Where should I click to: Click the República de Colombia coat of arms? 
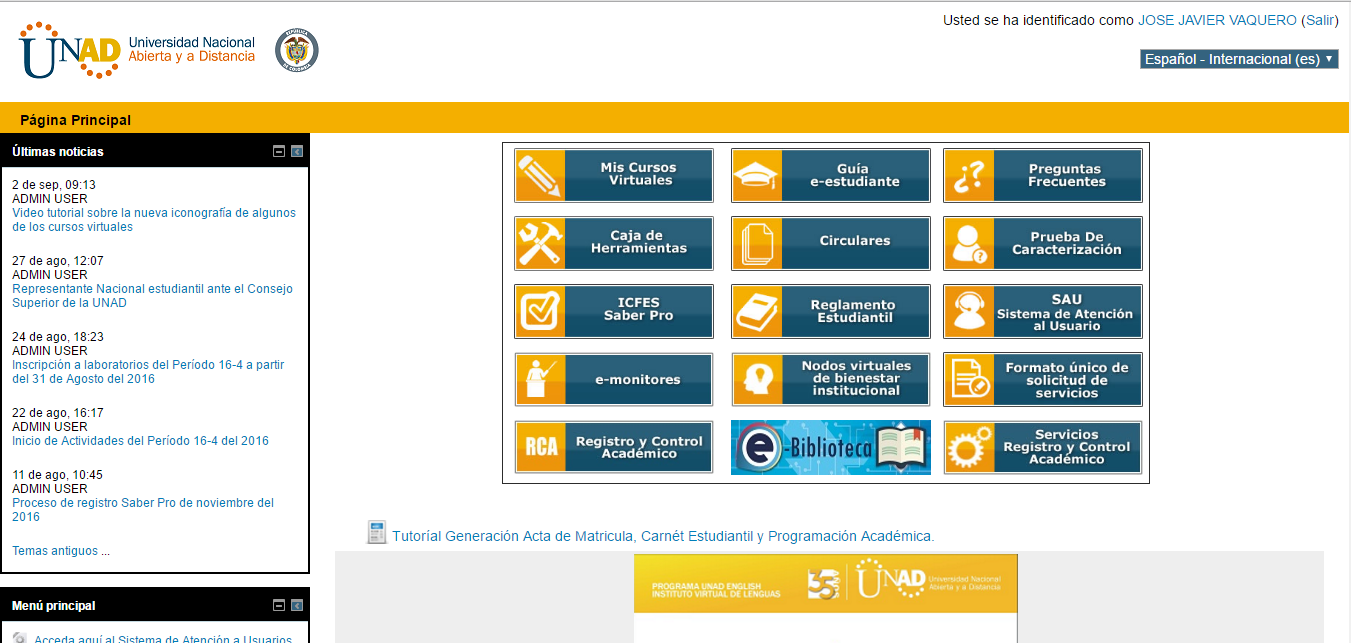(x=297, y=50)
